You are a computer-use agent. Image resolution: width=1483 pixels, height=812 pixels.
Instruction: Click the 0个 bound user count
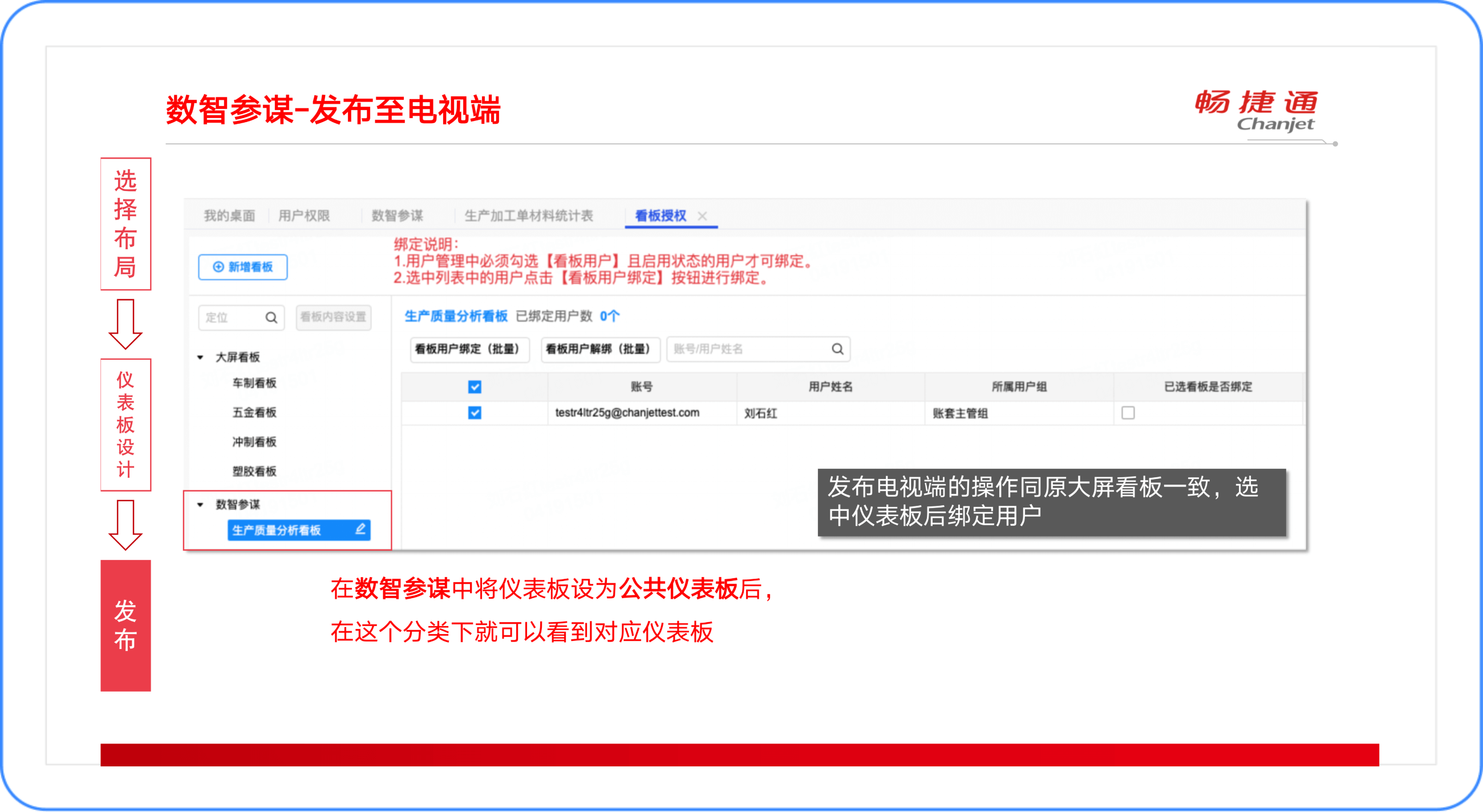click(610, 316)
